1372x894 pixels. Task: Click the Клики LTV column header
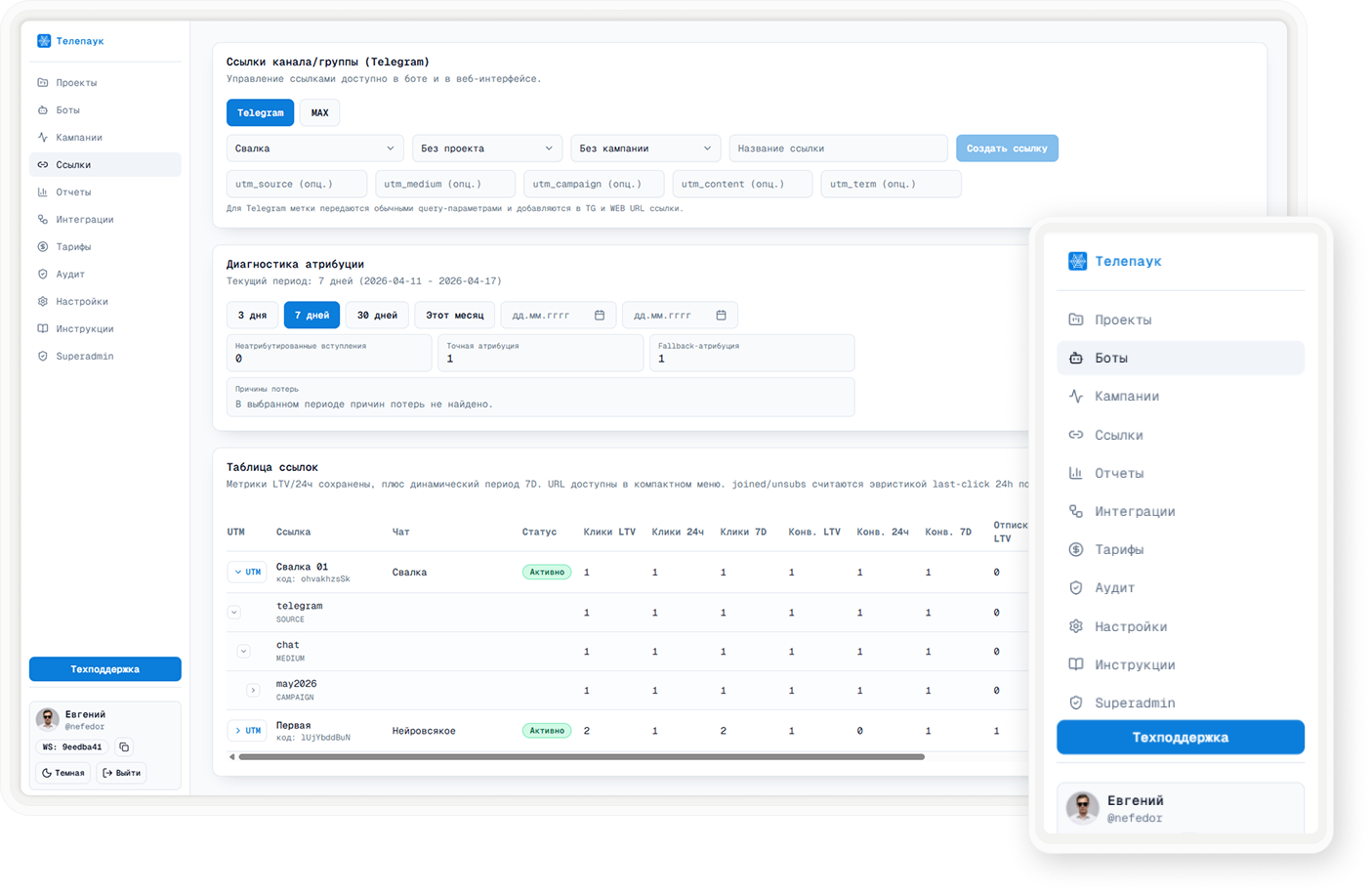[x=609, y=532]
